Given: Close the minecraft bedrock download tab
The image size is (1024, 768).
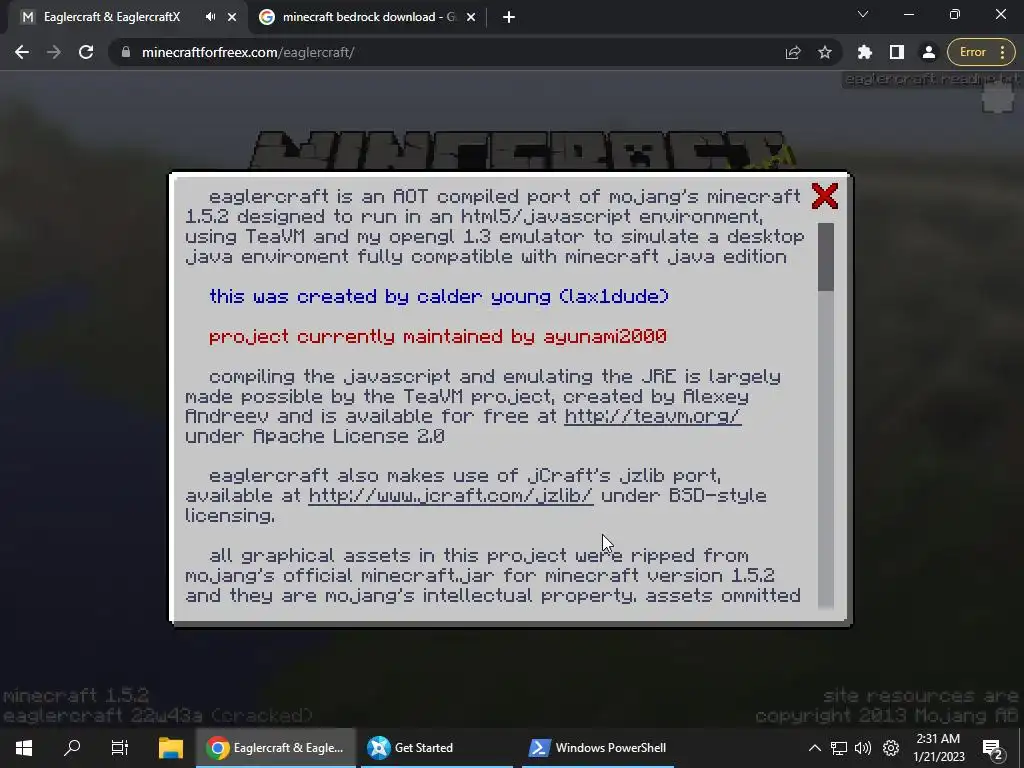Looking at the screenshot, I should [x=471, y=17].
